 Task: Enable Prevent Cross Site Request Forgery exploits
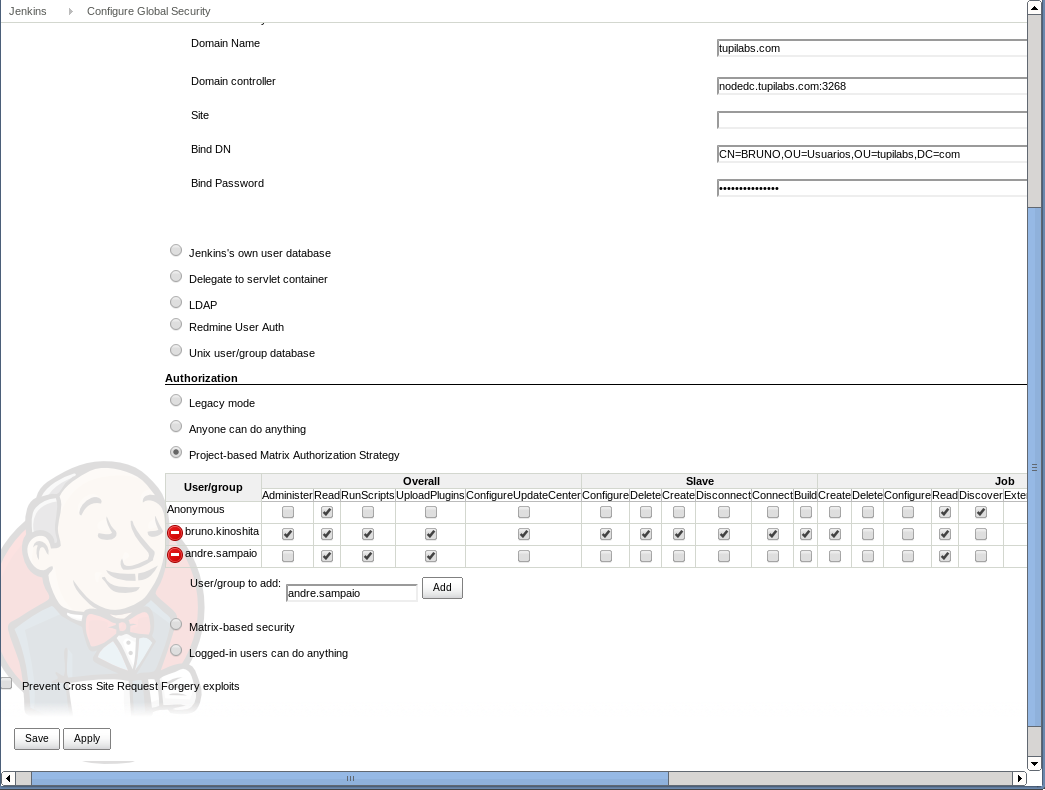[x=6, y=682]
